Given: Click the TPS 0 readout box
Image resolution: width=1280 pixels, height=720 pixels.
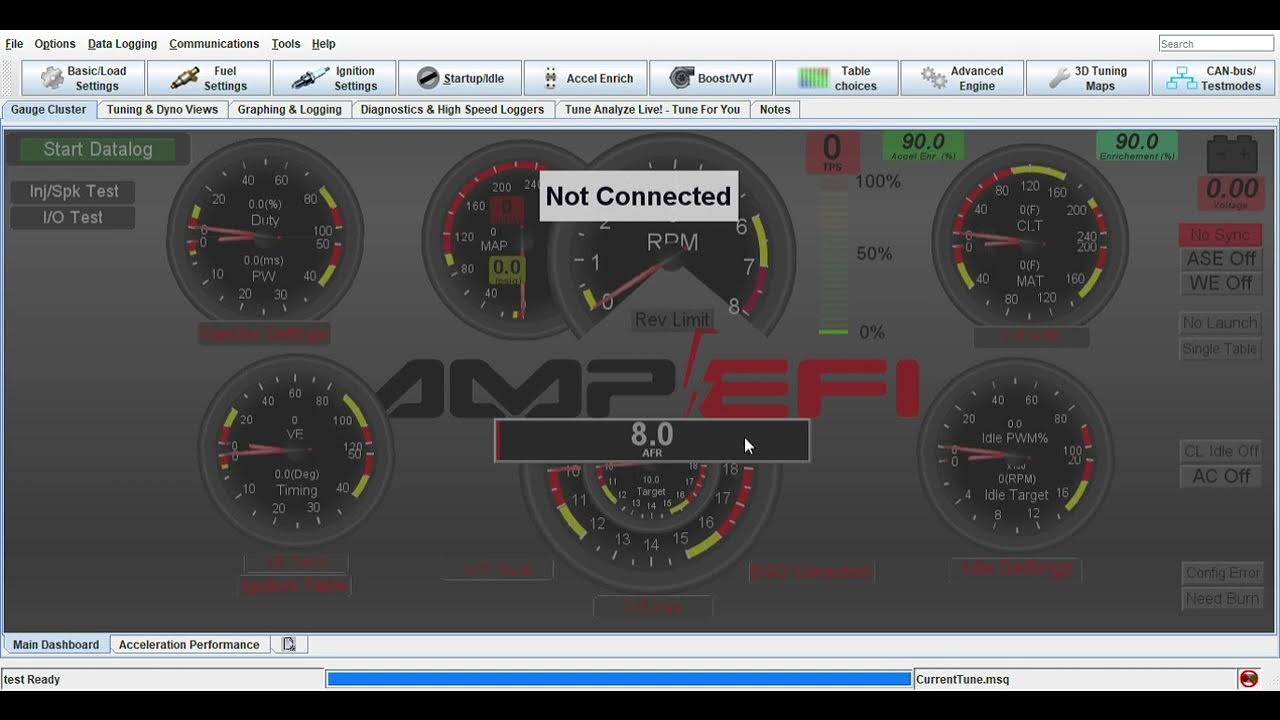Looking at the screenshot, I should point(832,153).
